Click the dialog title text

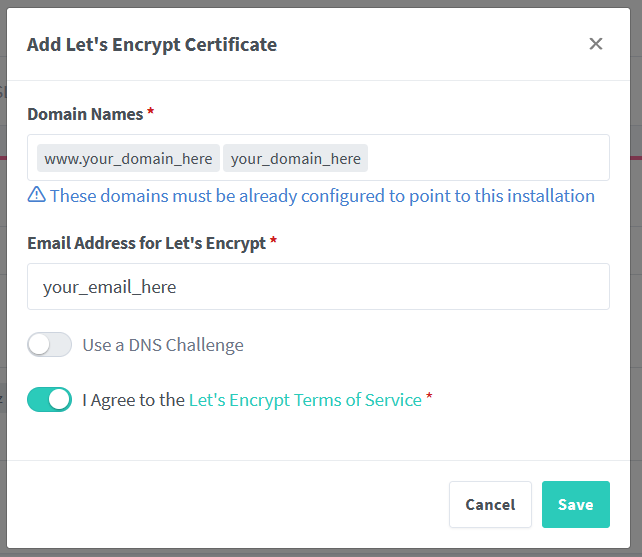point(152,44)
